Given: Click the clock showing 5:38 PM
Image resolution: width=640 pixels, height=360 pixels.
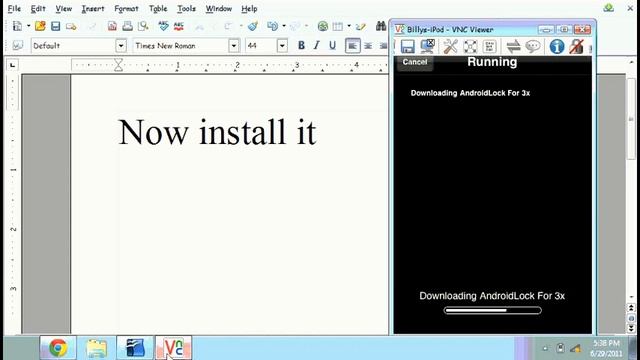Looking at the screenshot, I should (x=607, y=343).
